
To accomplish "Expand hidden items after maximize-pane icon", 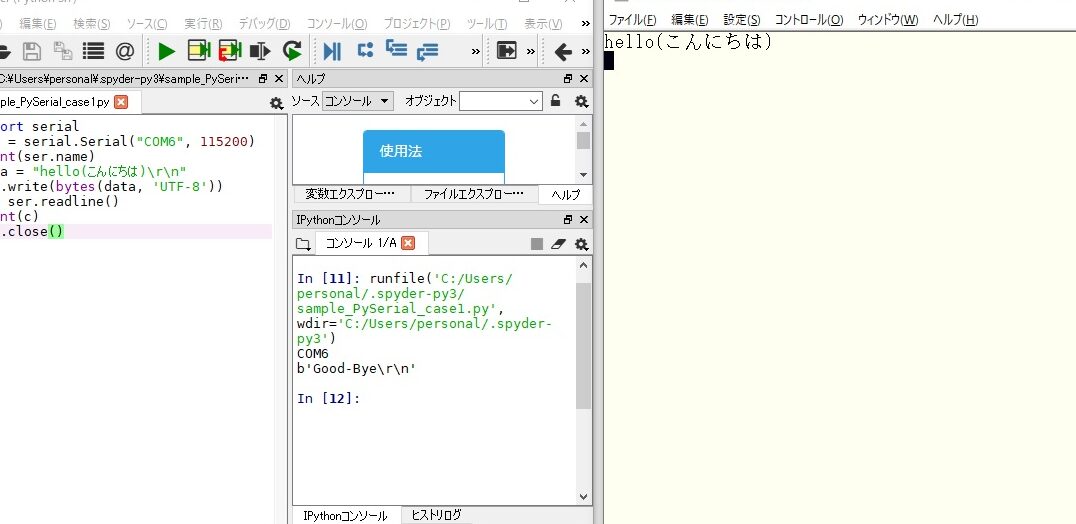I will pyautogui.click(x=530, y=51).
